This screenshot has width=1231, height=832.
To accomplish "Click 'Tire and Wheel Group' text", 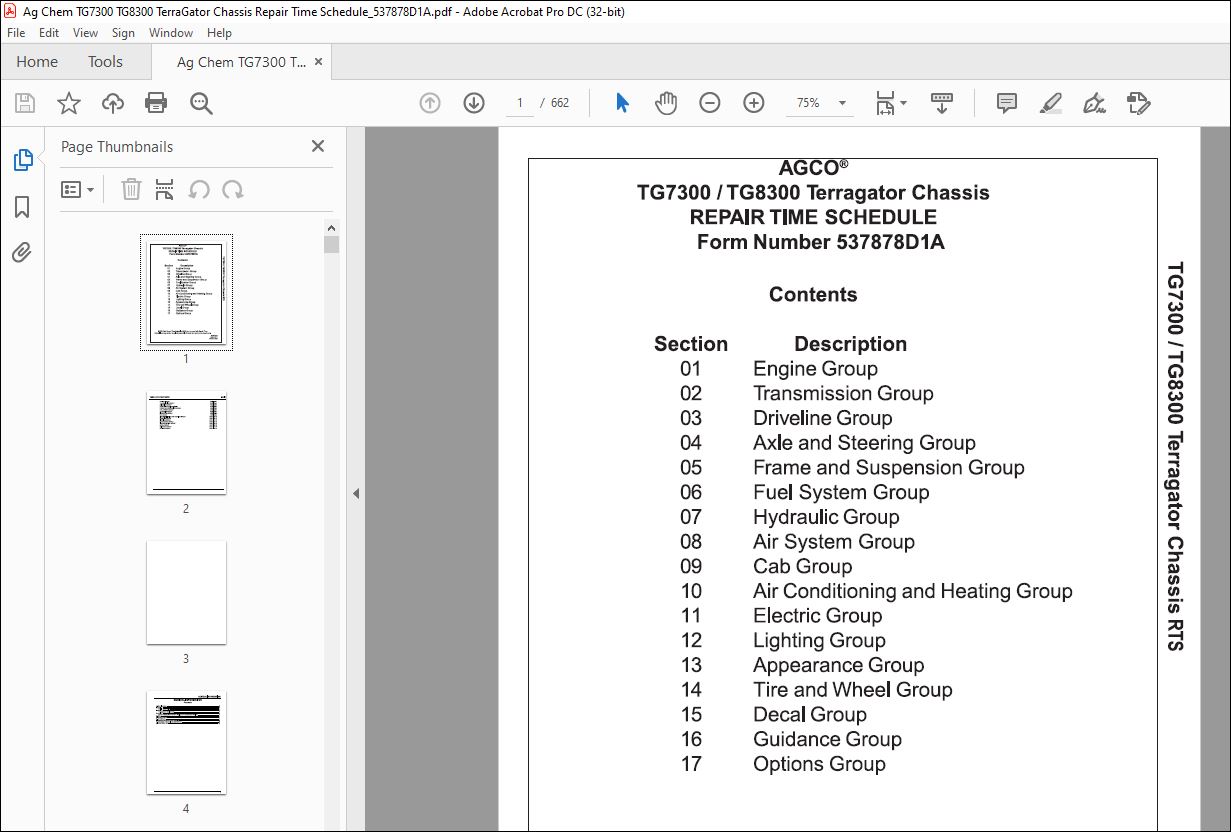I will [x=853, y=690].
